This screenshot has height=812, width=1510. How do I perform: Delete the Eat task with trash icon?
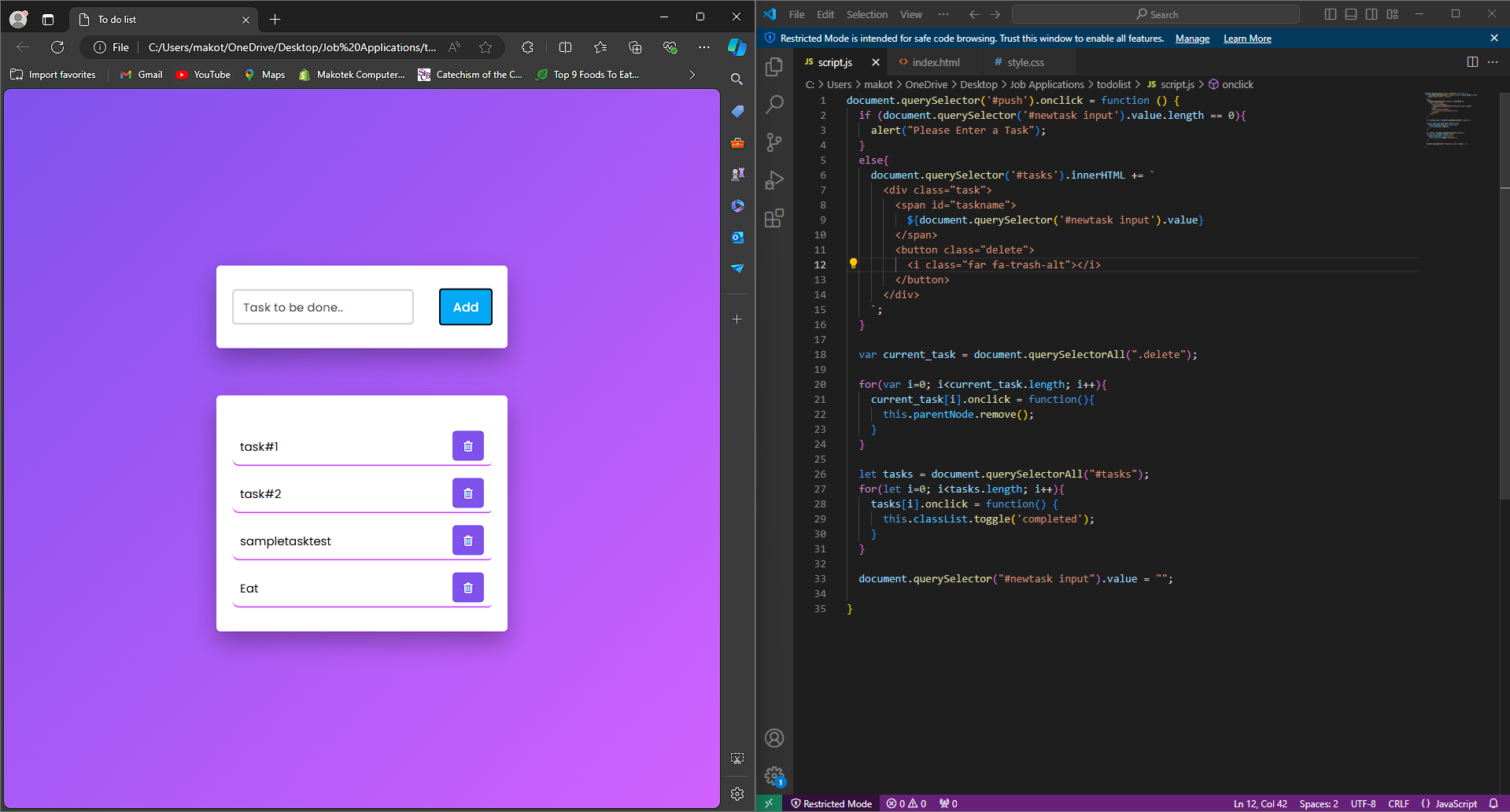[468, 588]
